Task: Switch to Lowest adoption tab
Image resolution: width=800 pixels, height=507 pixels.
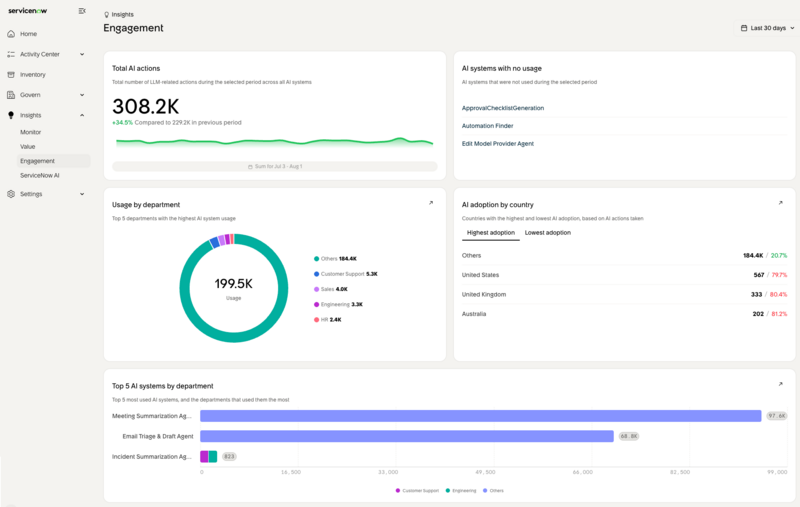Action: point(547,233)
